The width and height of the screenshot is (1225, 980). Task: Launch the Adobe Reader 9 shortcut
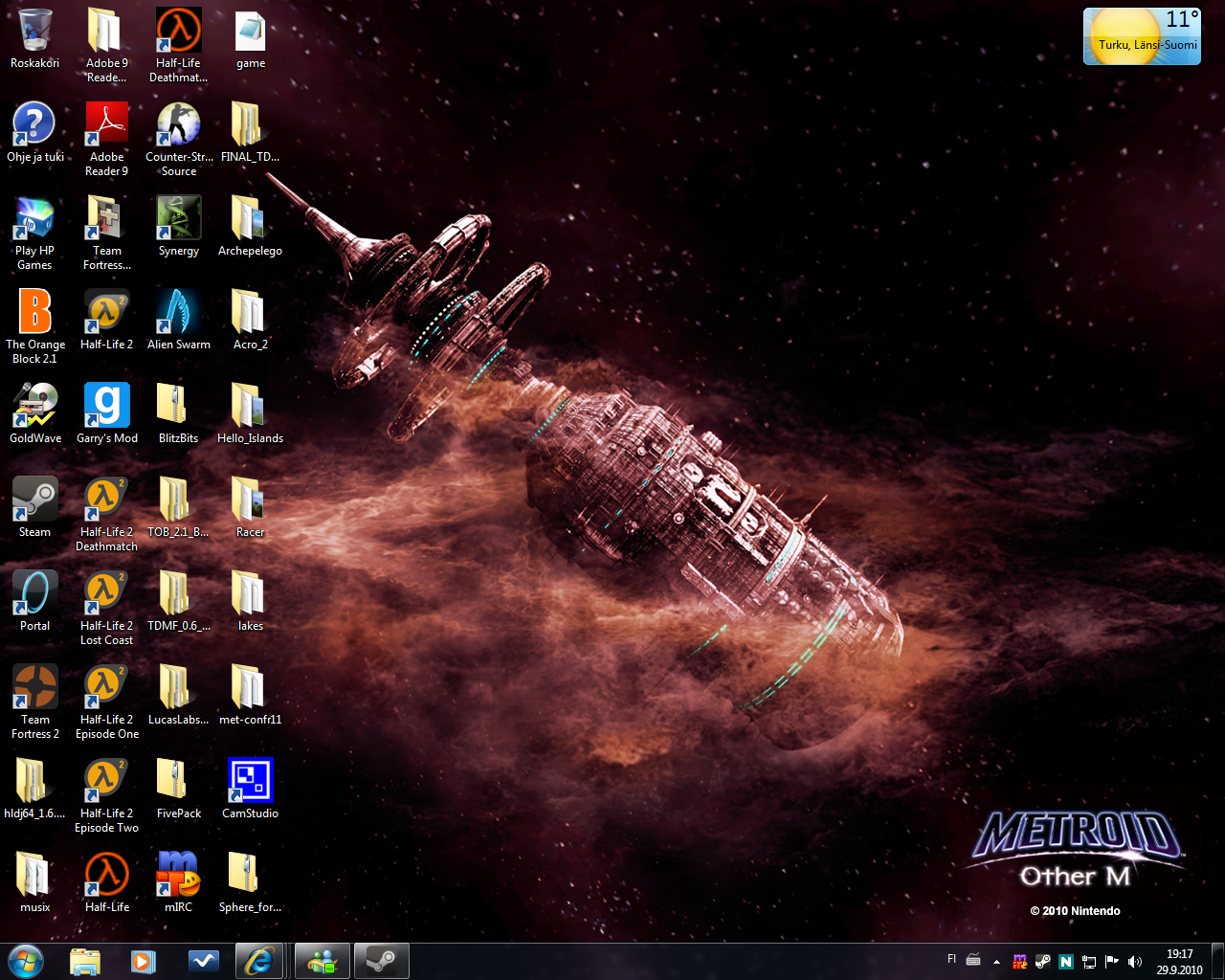tap(106, 140)
